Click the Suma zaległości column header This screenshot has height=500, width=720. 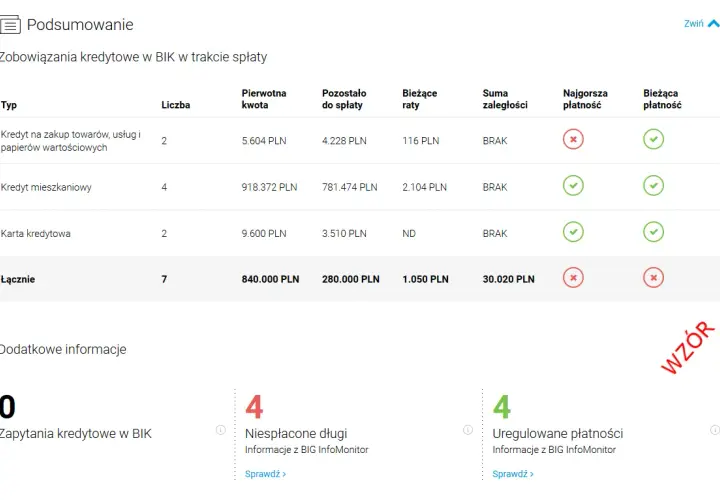(x=505, y=99)
